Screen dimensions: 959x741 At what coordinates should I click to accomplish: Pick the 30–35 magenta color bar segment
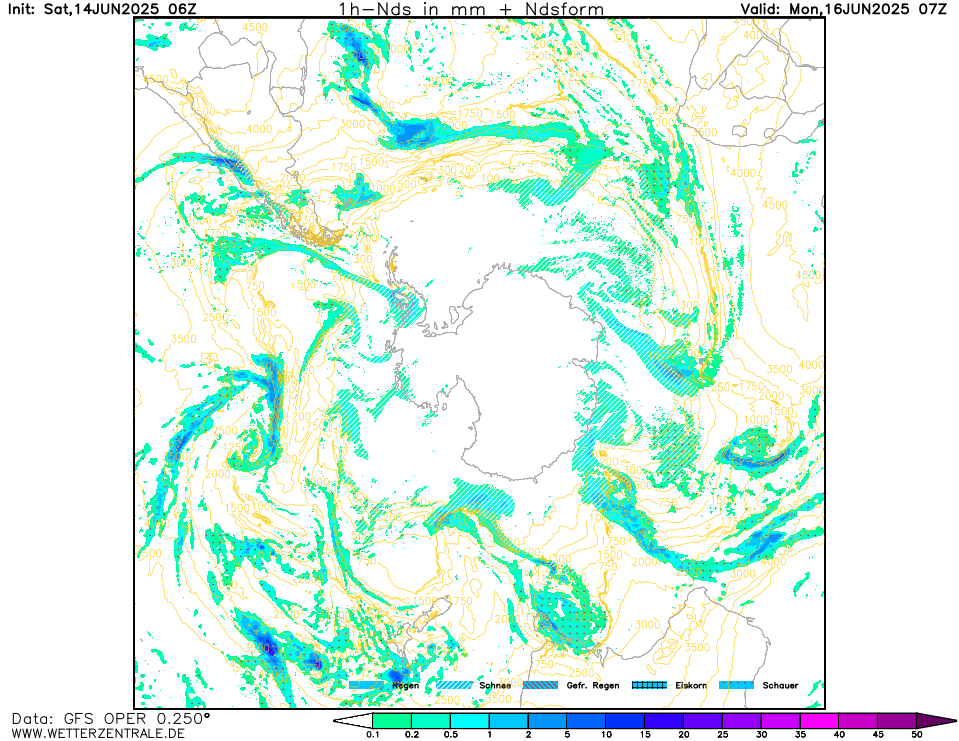coord(781,721)
